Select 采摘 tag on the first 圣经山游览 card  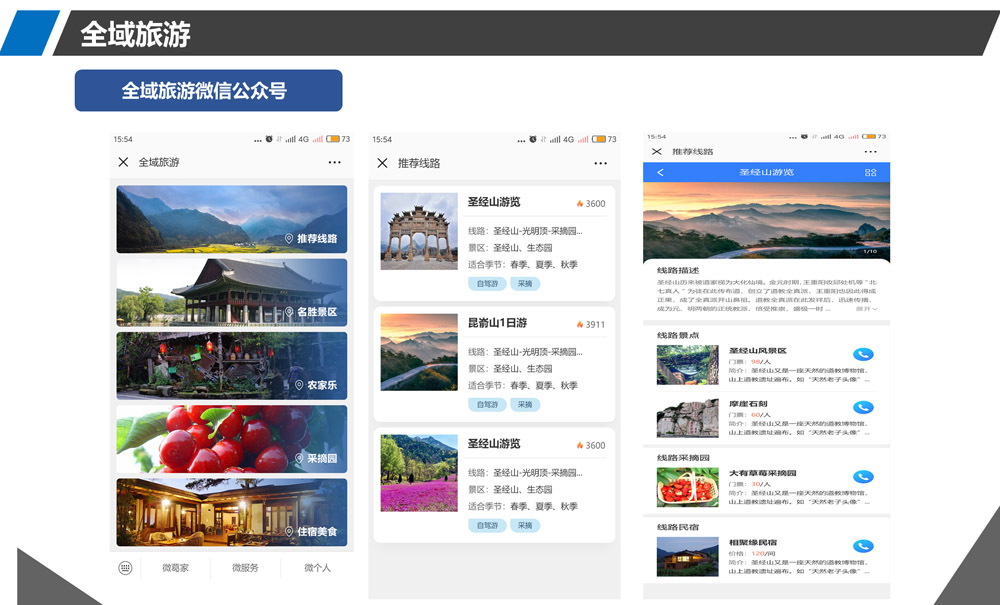(525, 284)
